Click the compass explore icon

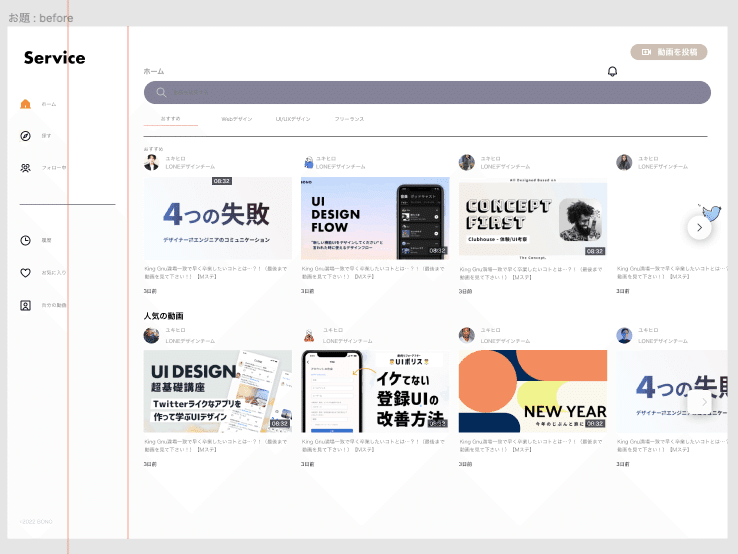[x=25, y=136]
